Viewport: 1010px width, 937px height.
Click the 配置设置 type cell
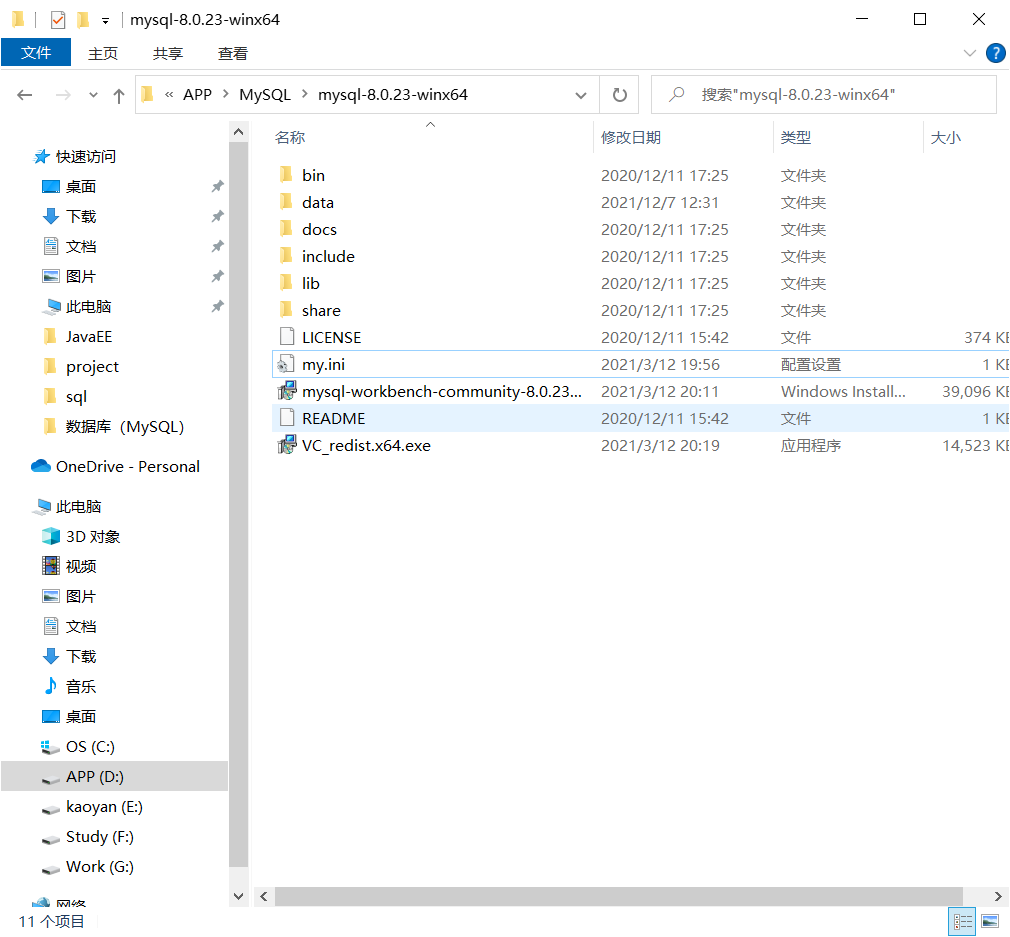[x=811, y=364]
